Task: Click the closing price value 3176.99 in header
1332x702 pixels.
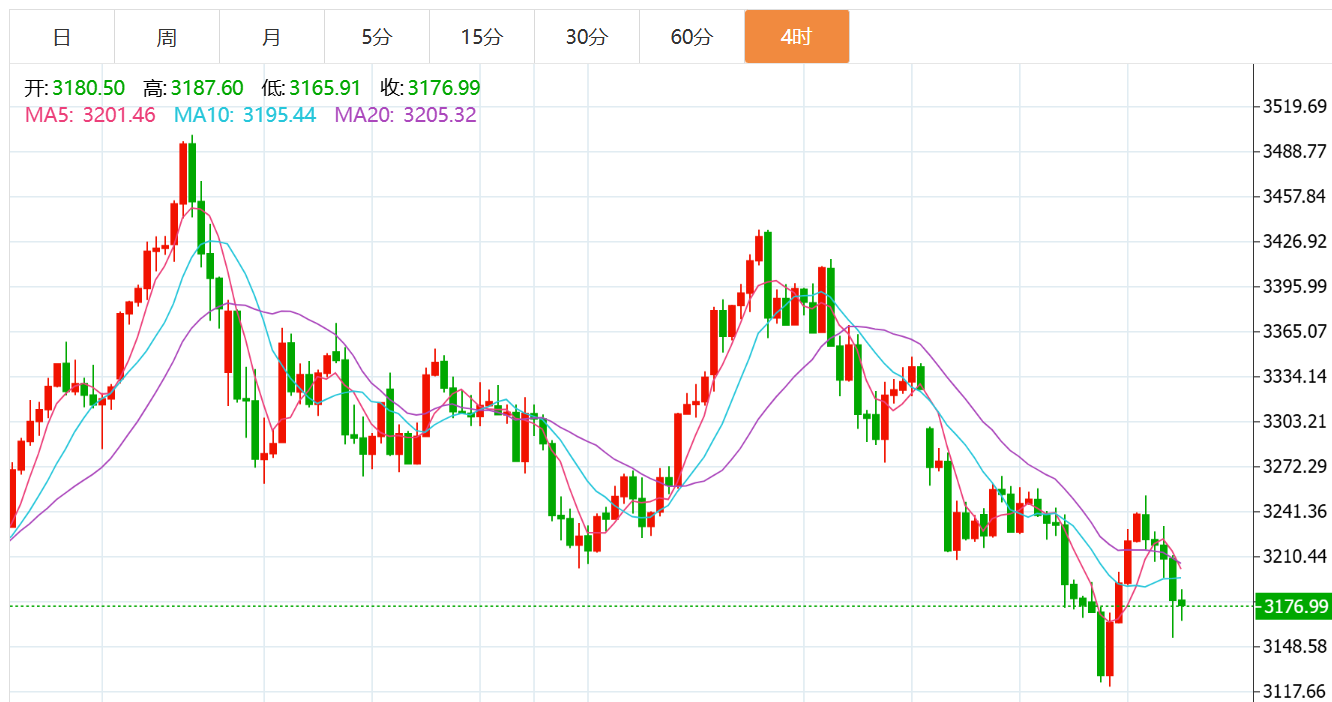Action: point(444,89)
